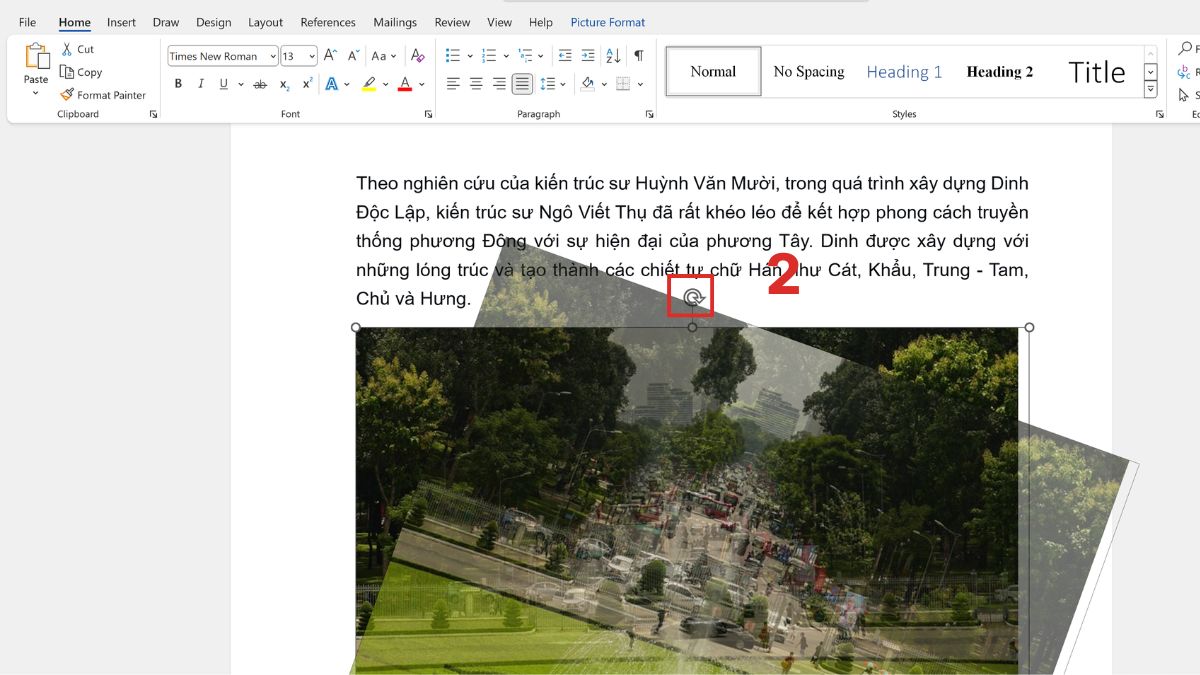Image resolution: width=1200 pixels, height=675 pixels.
Task: Click the picture's top-left resize handle
Action: pyautogui.click(x=356, y=327)
